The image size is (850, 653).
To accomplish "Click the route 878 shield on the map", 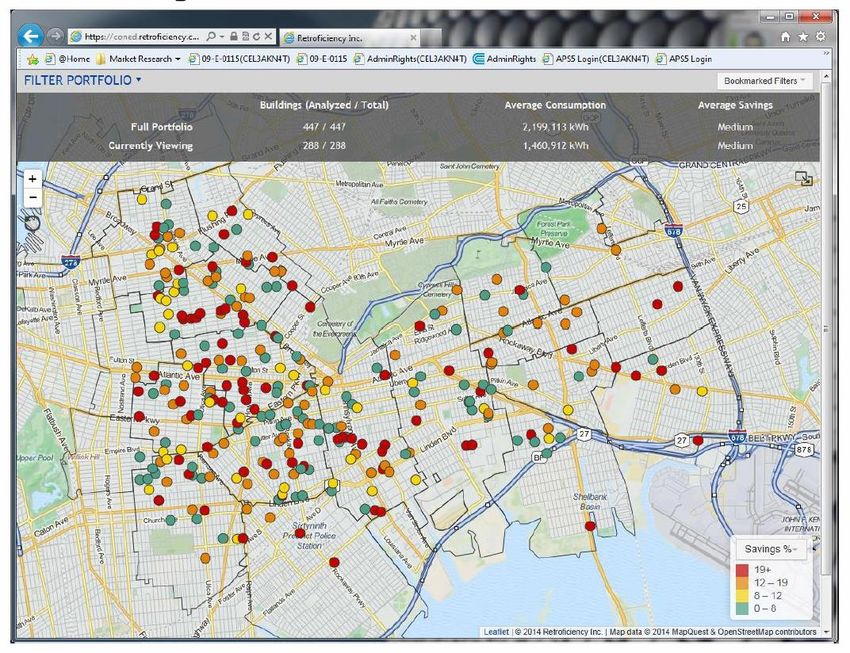I will coord(803,449).
